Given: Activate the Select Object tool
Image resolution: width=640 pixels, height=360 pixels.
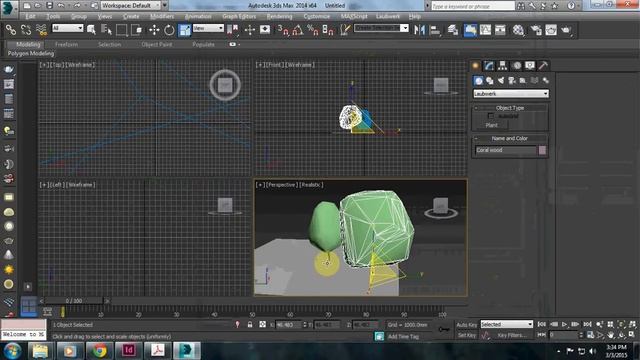Looking at the screenshot, I should point(91,30).
